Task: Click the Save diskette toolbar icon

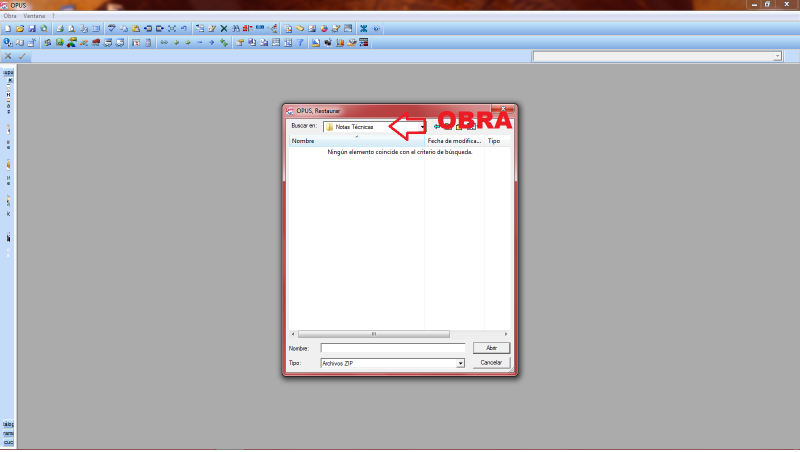Action: (x=32, y=29)
